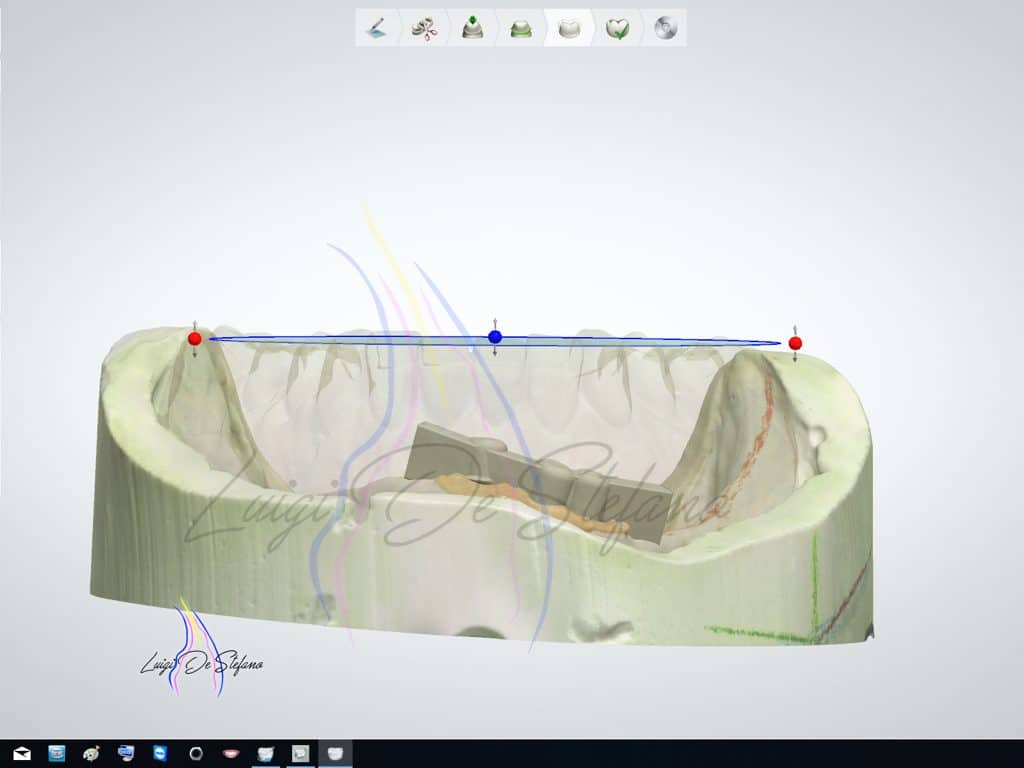Switch to the gray scan taskbar window
1024x768 pixels.
(300, 753)
